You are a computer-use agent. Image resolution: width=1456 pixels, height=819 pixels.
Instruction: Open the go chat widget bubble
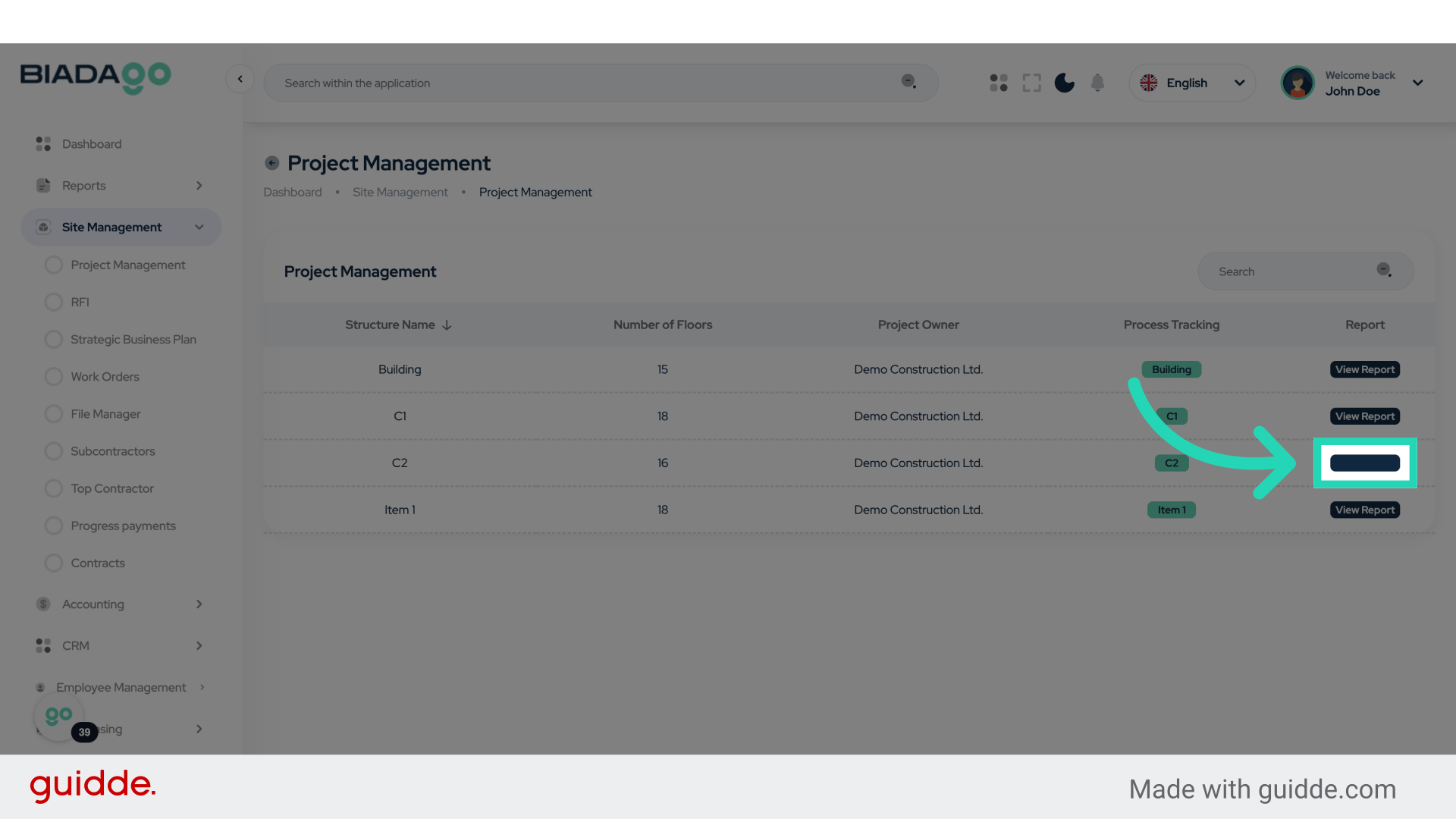(59, 716)
